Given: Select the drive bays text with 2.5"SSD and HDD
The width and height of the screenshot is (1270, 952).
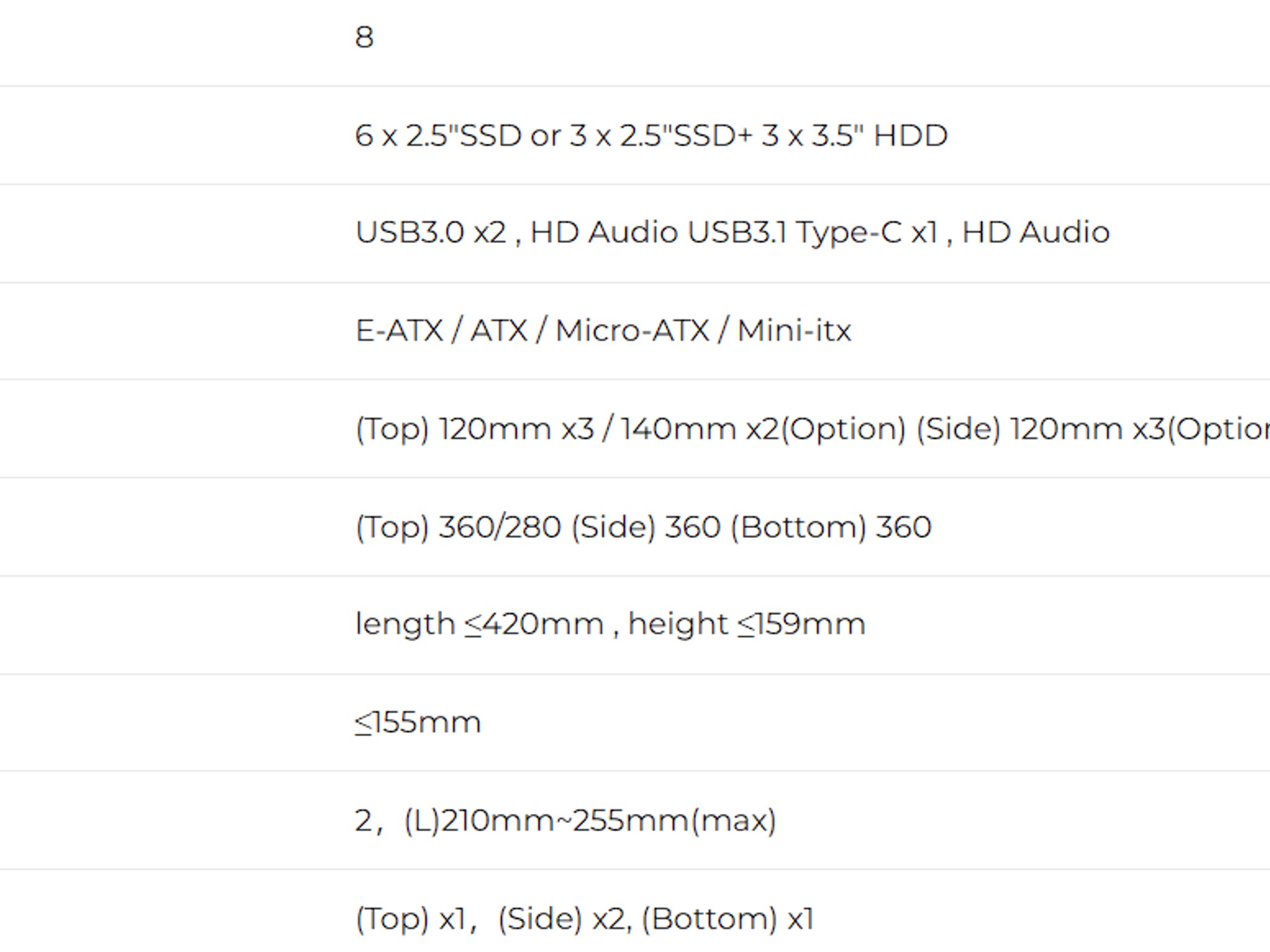Looking at the screenshot, I should click(651, 135).
